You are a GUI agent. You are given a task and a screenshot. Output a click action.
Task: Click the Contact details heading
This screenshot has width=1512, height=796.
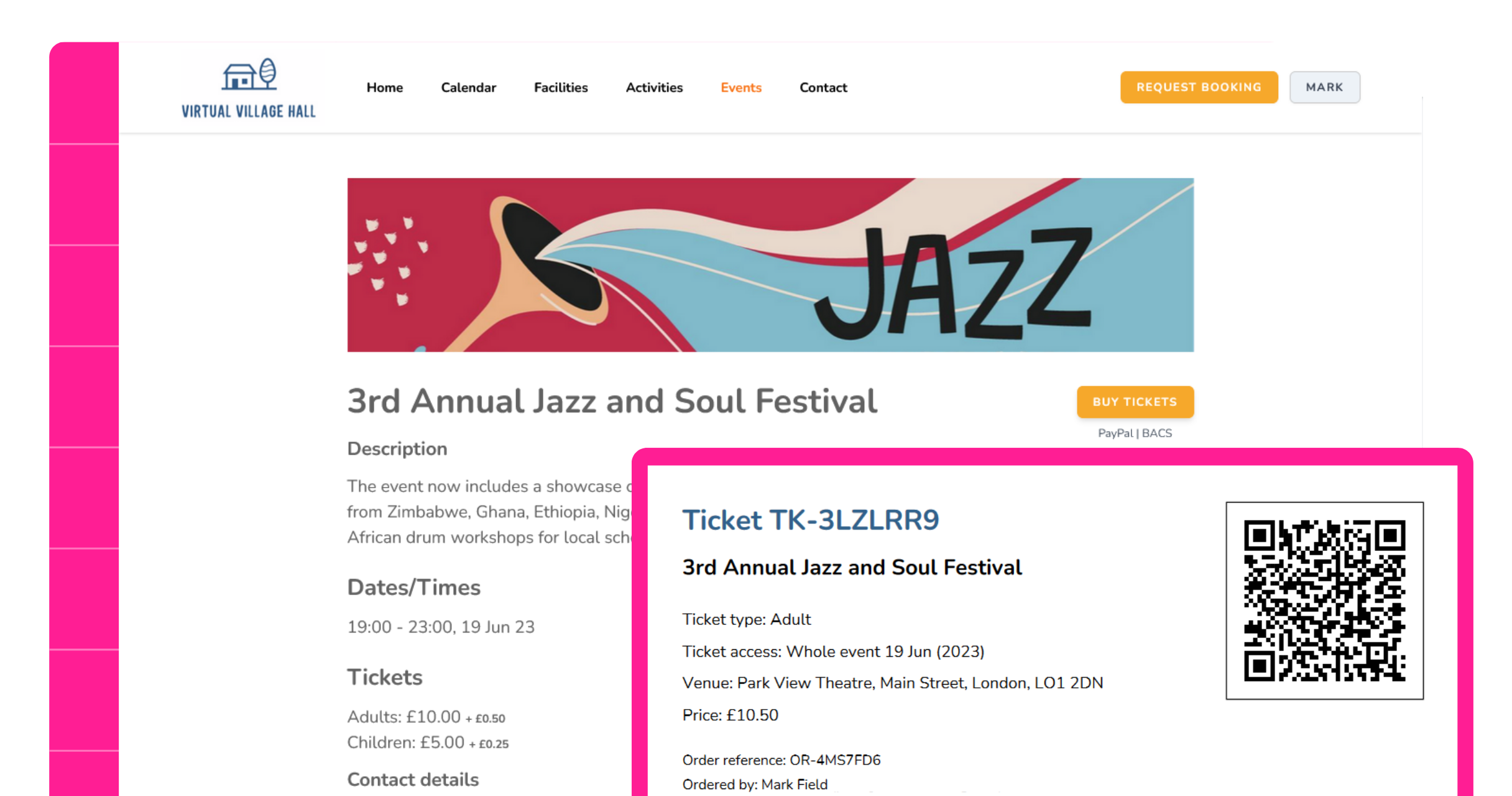413,780
